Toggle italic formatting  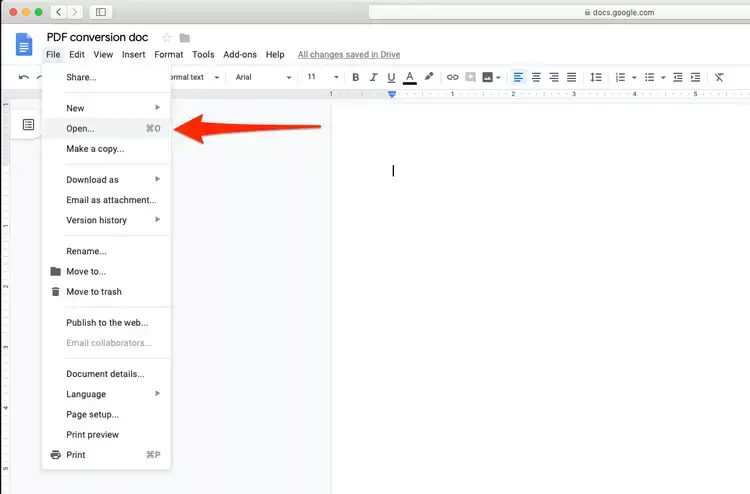[x=373, y=77]
